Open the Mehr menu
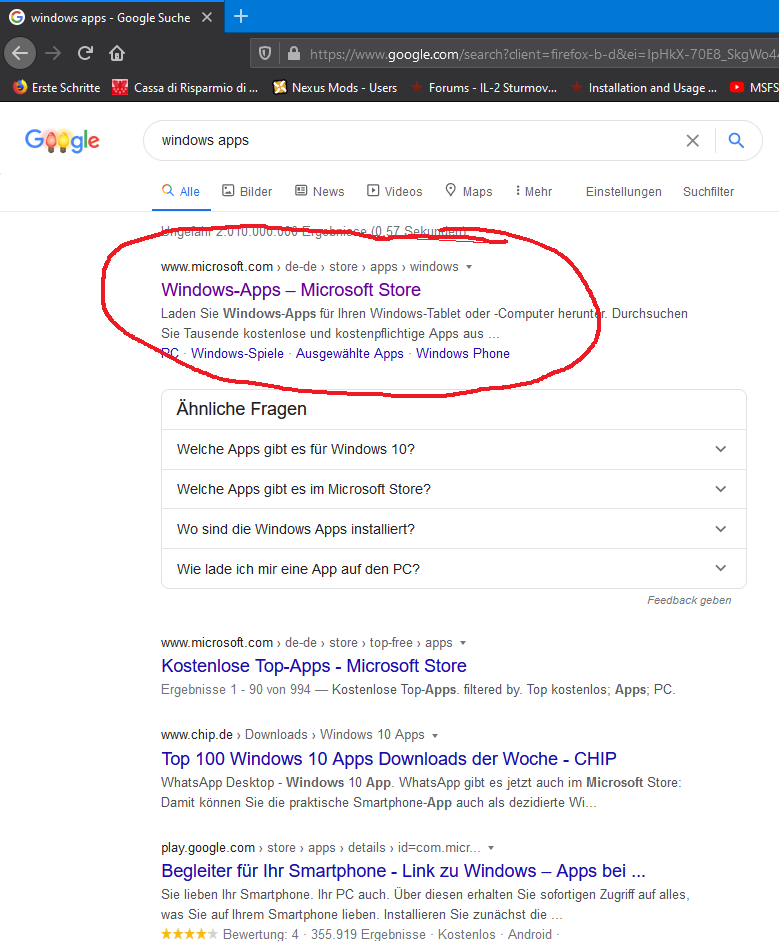 tap(534, 191)
